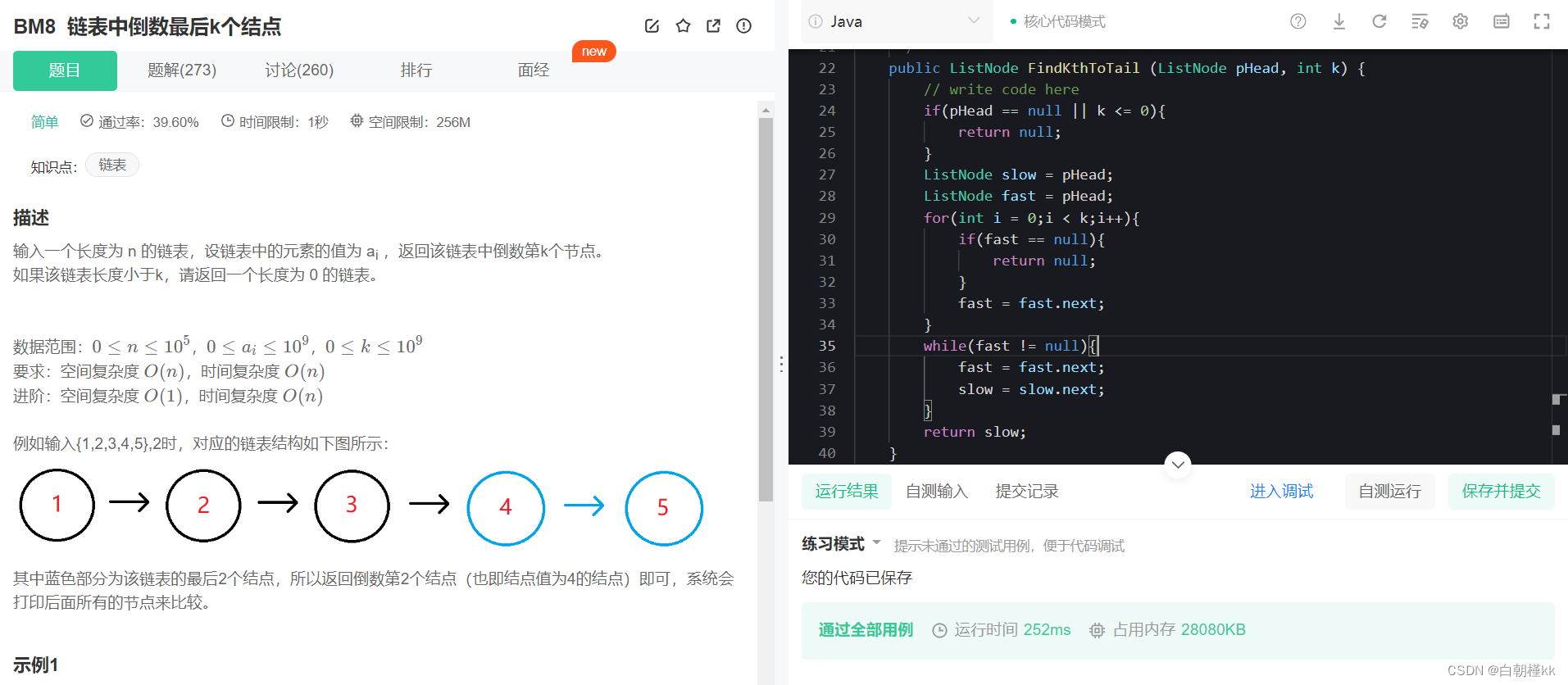Click the 进入调试 link

(1281, 491)
